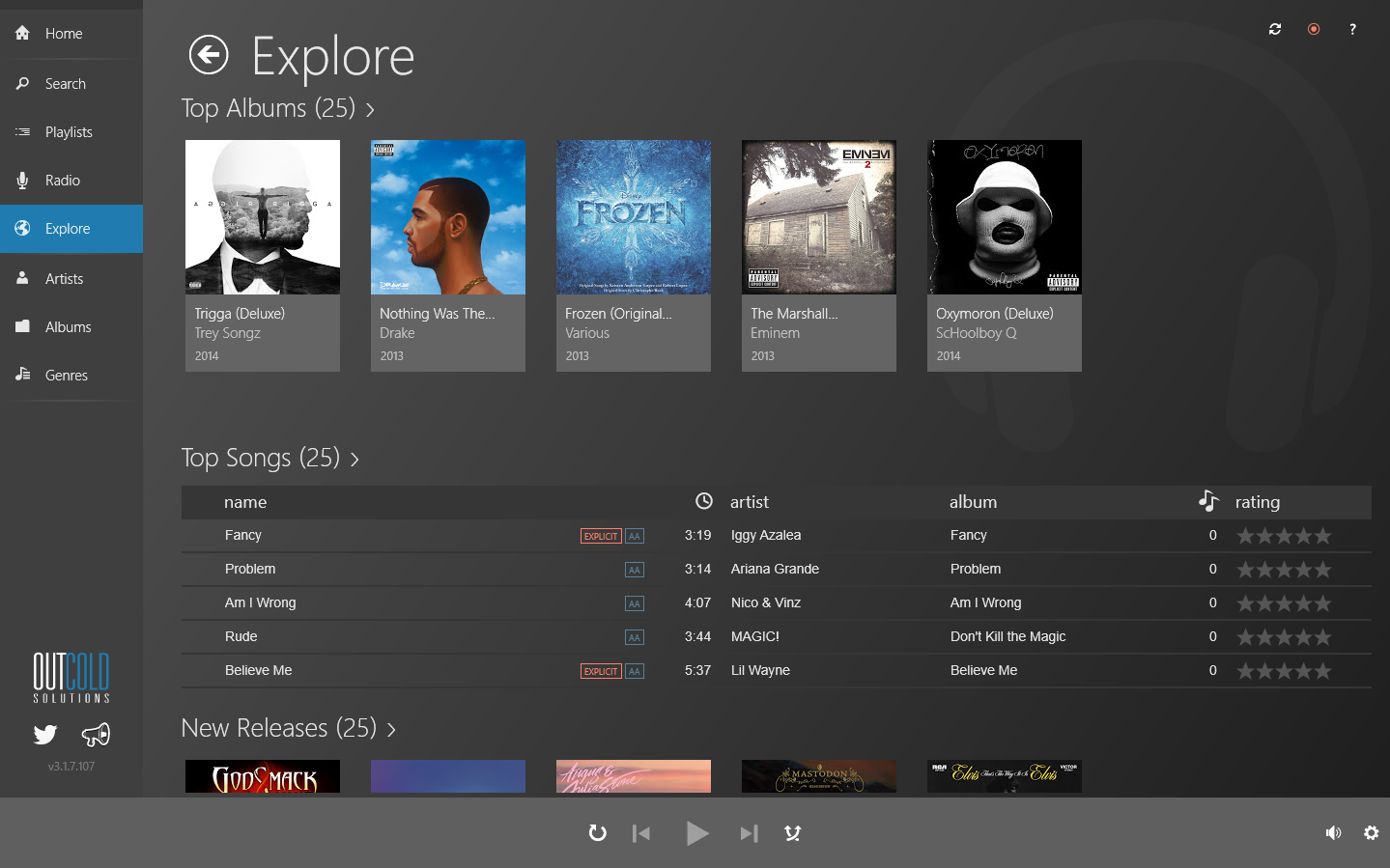Viewport: 1390px width, 868px height.
Task: Rate Problem using its stars
Action: click(1284, 570)
